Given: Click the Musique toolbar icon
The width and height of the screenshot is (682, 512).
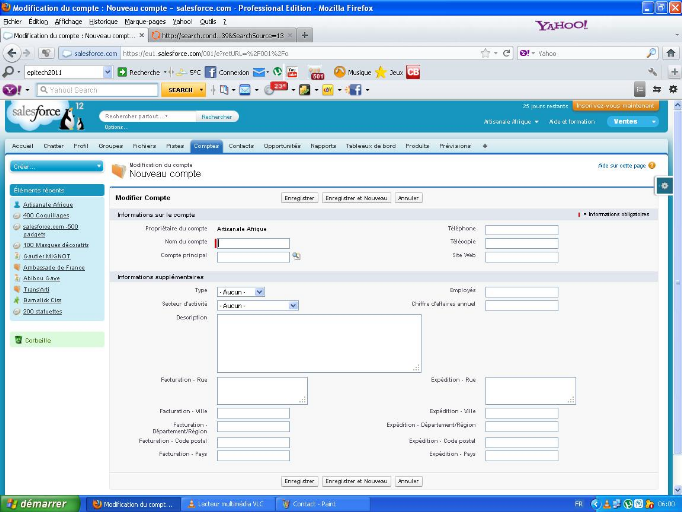Looking at the screenshot, I should coord(340,72).
